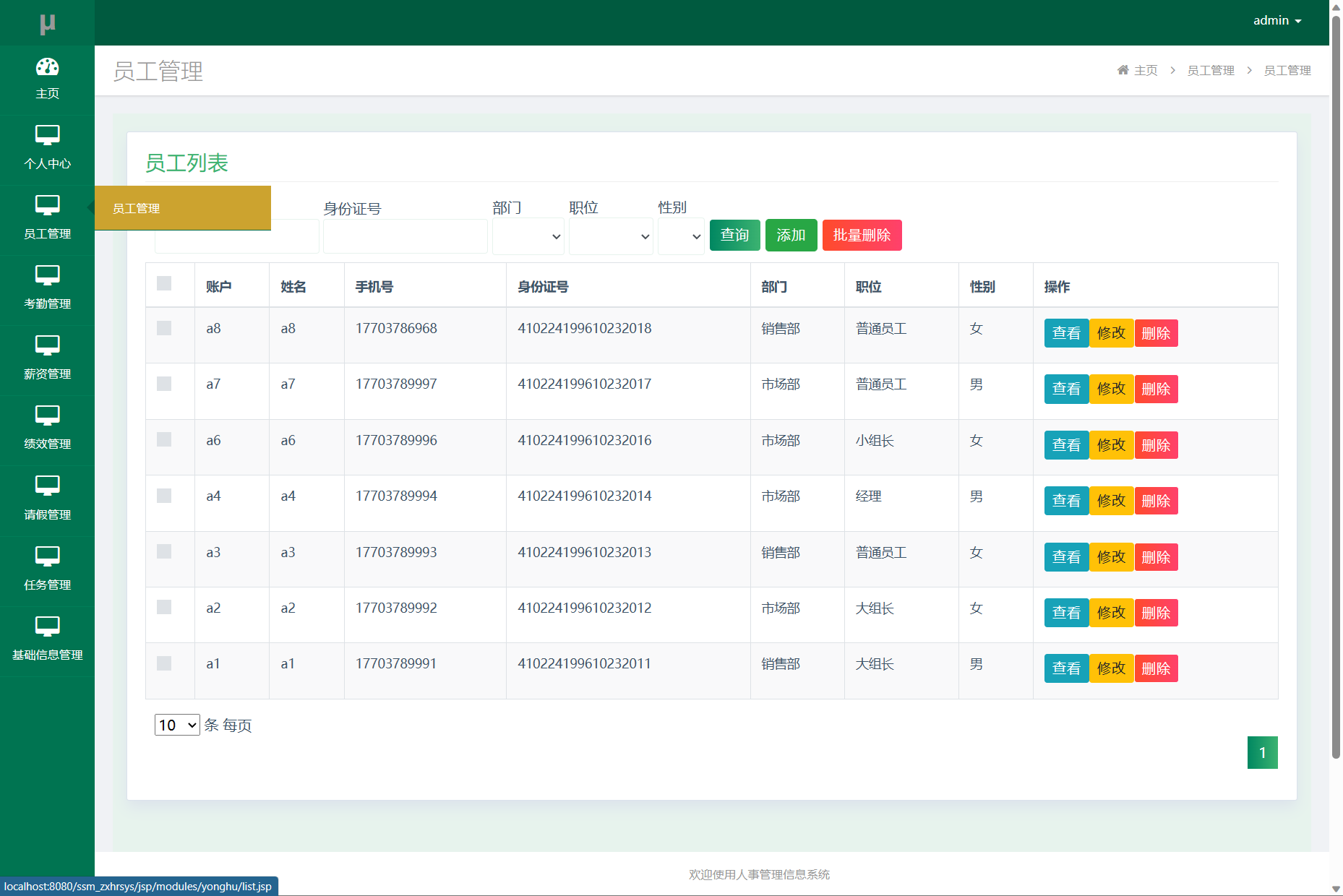Screen dimensions: 1343x896
Task: Click the 身份证号 search input field
Action: pyautogui.click(x=405, y=236)
